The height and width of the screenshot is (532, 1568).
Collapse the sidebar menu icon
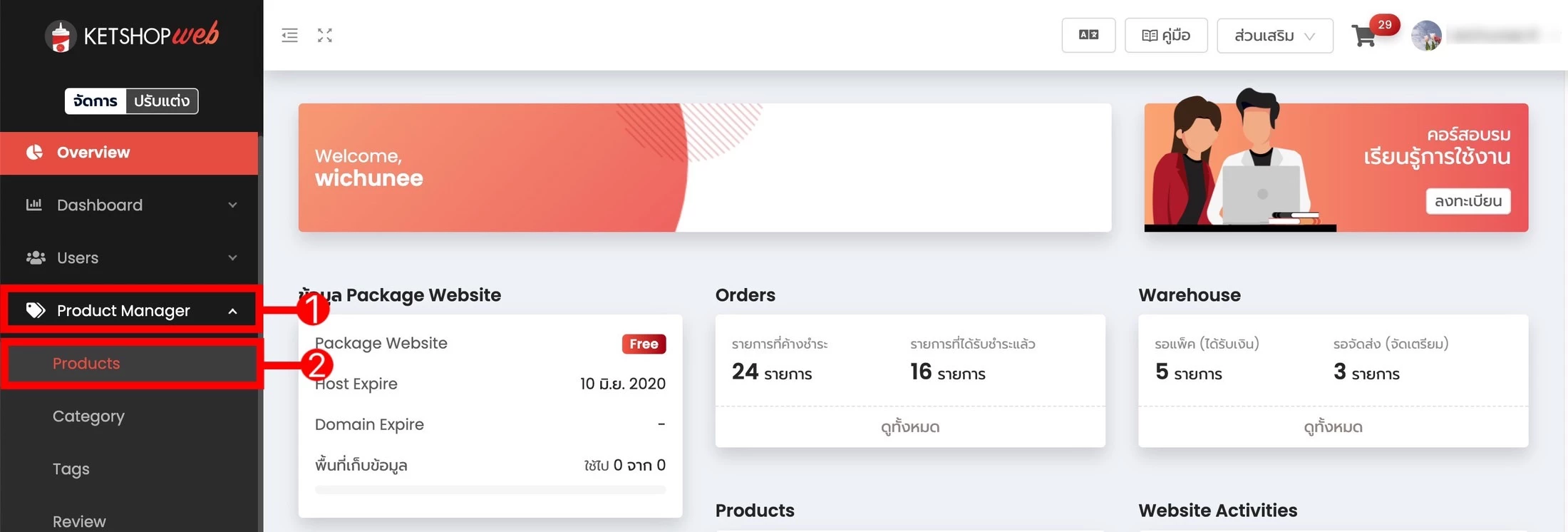click(289, 35)
